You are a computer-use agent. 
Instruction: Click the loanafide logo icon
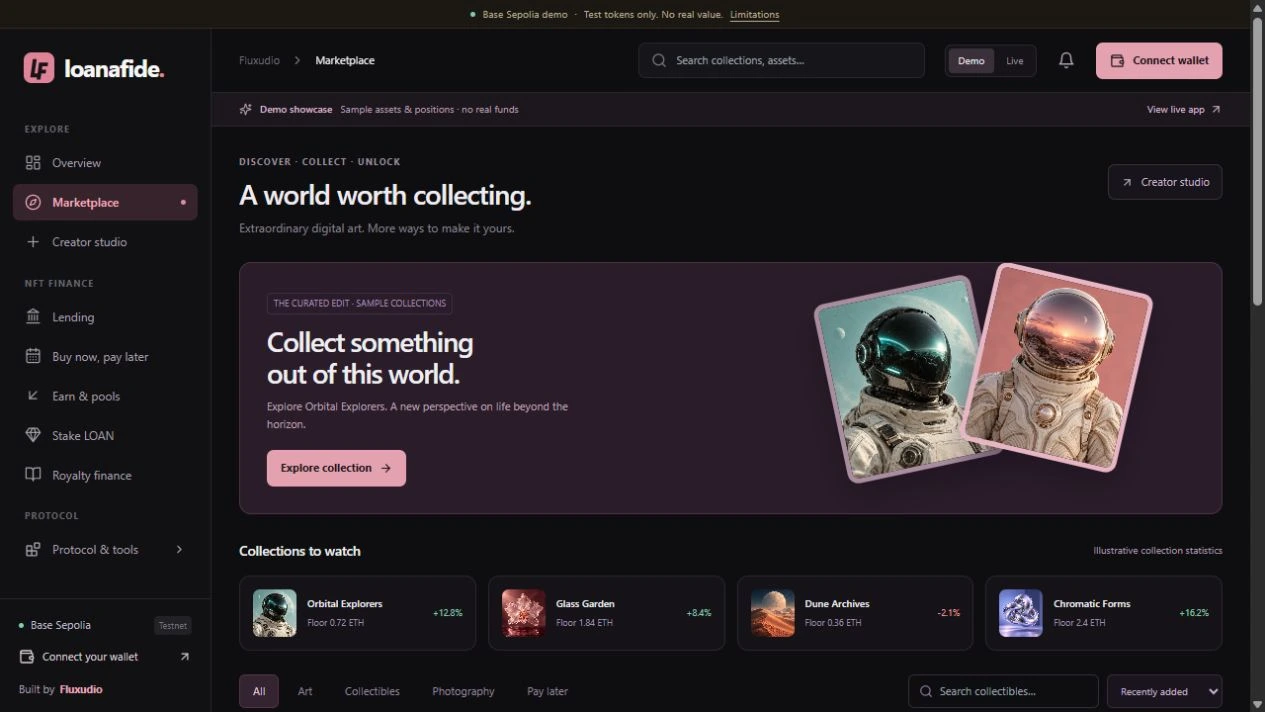point(39,68)
